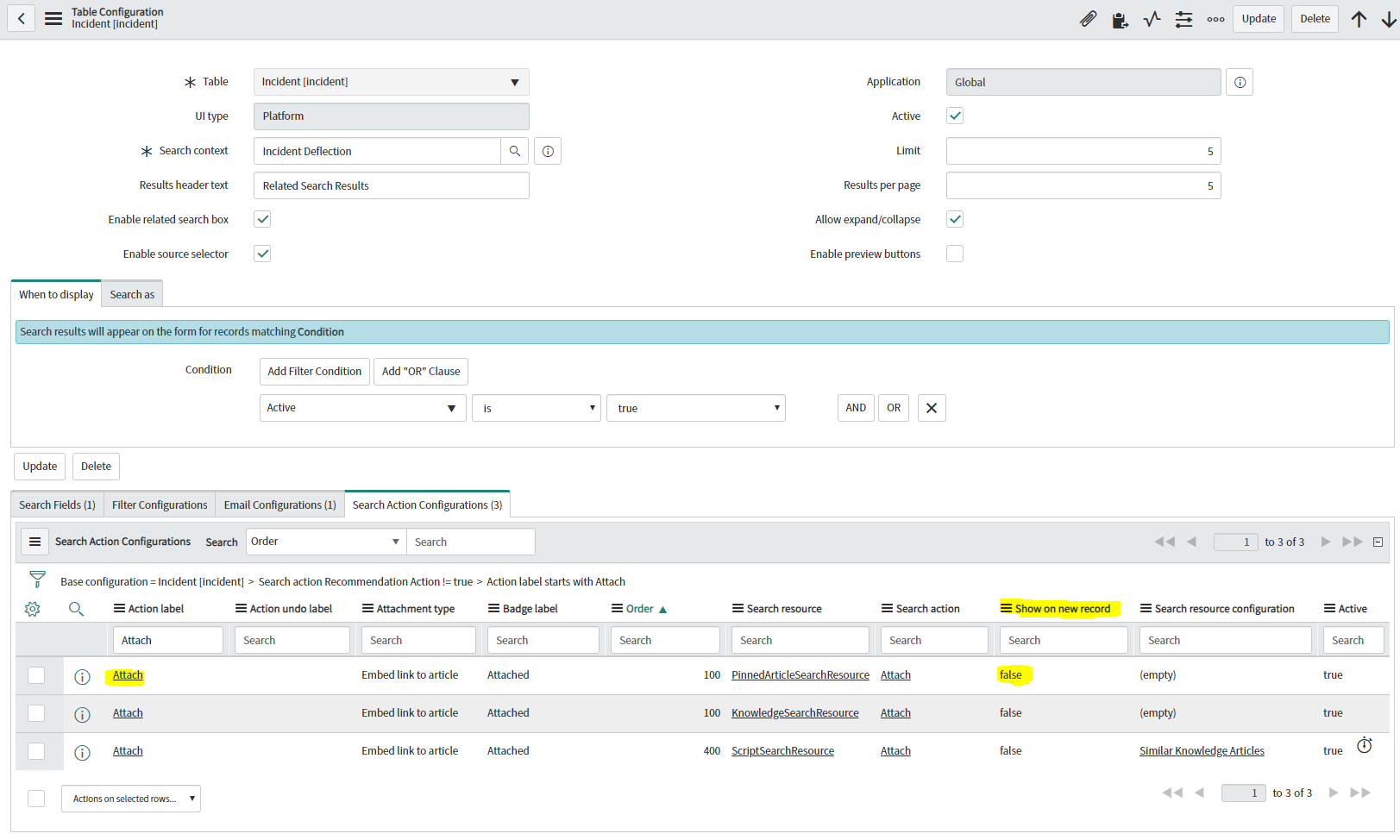
Task: Click Add Filter Condition button
Action: click(x=315, y=372)
